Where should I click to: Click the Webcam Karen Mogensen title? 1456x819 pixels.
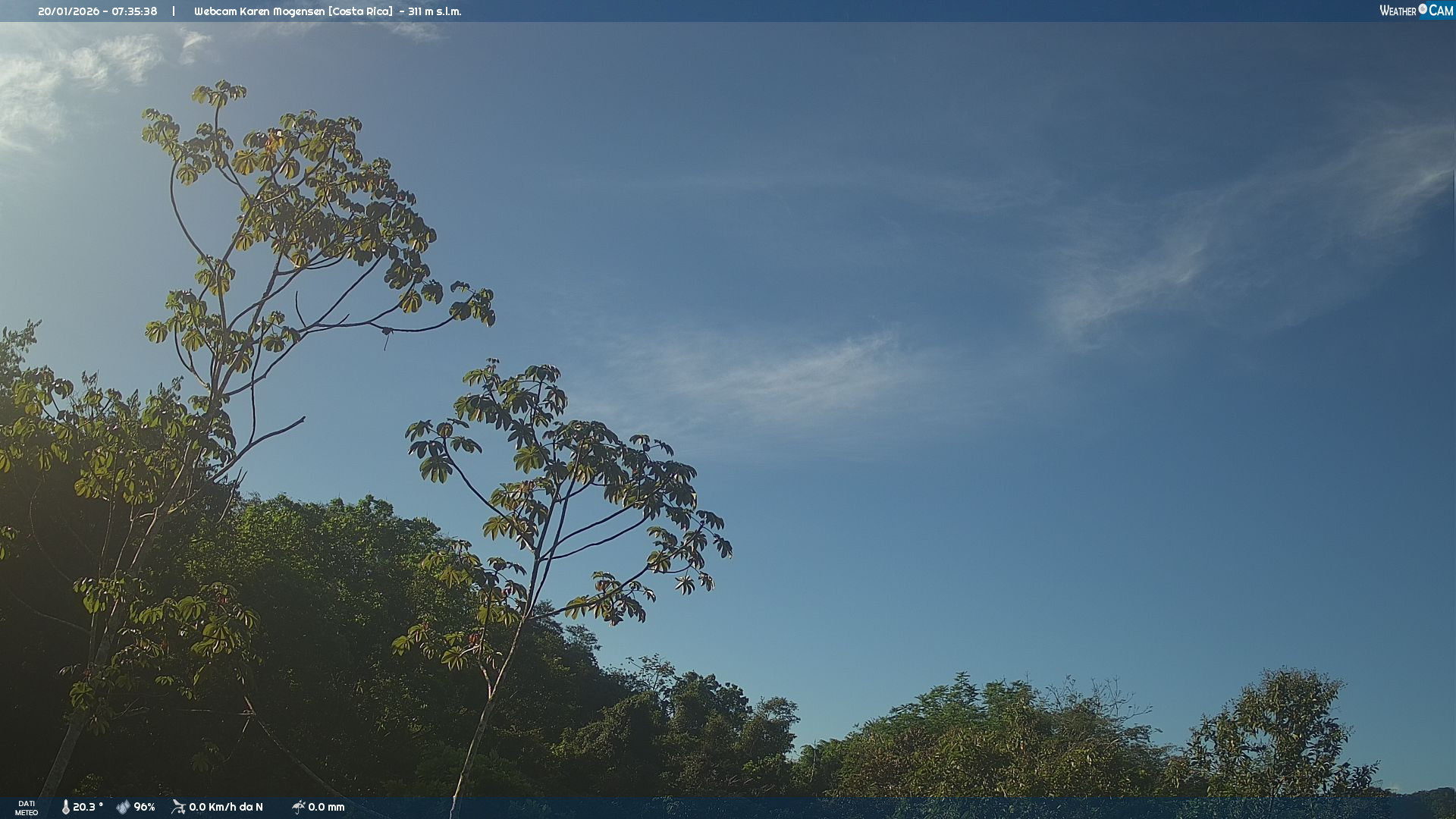pos(259,11)
